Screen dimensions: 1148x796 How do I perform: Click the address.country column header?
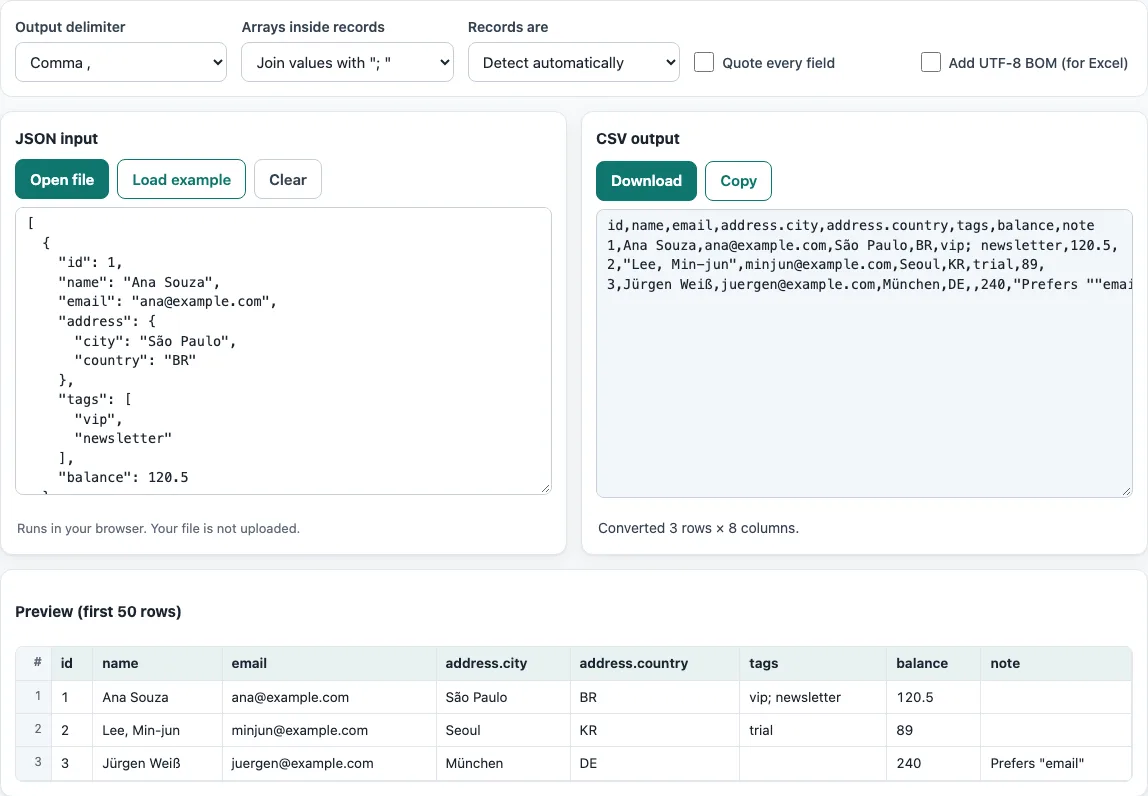point(654,663)
